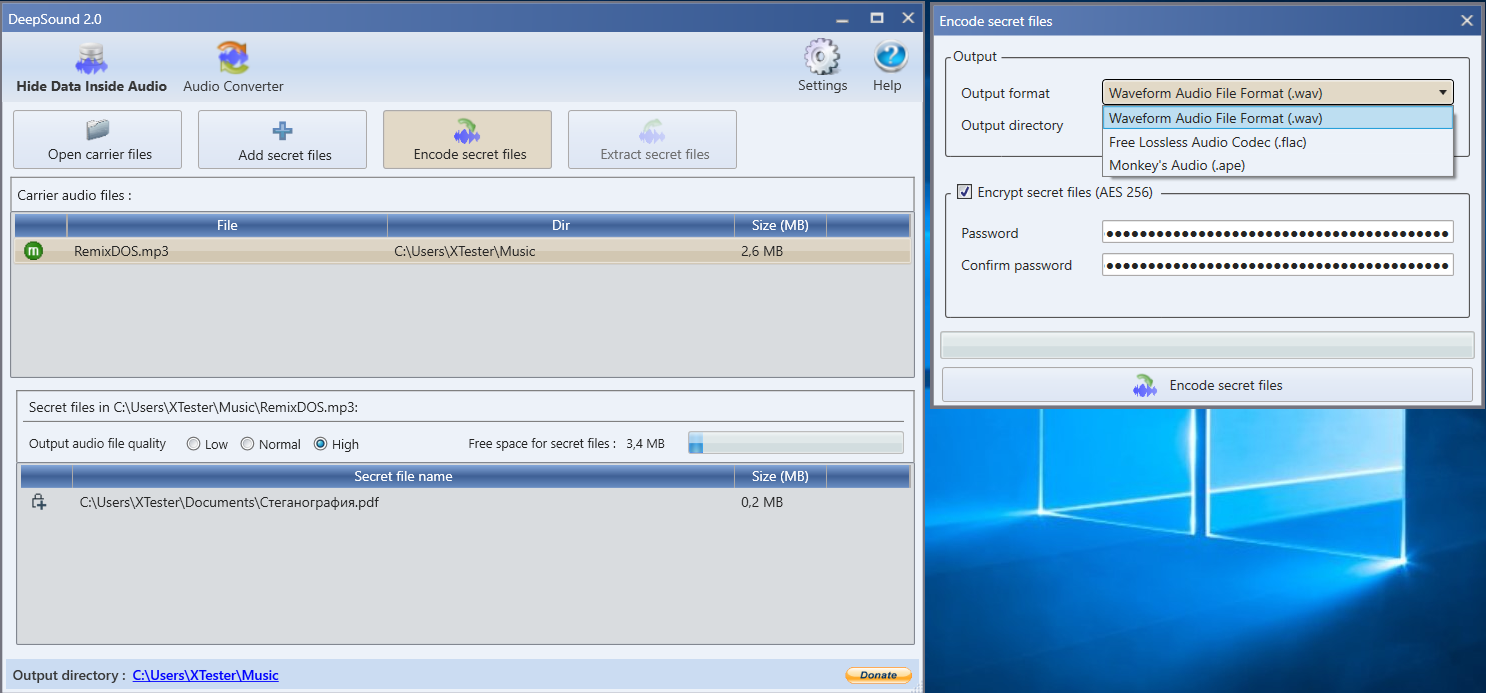Open the C:\Users\XTester\Music output directory link
This screenshot has height=693, width=1486.
(x=205, y=675)
